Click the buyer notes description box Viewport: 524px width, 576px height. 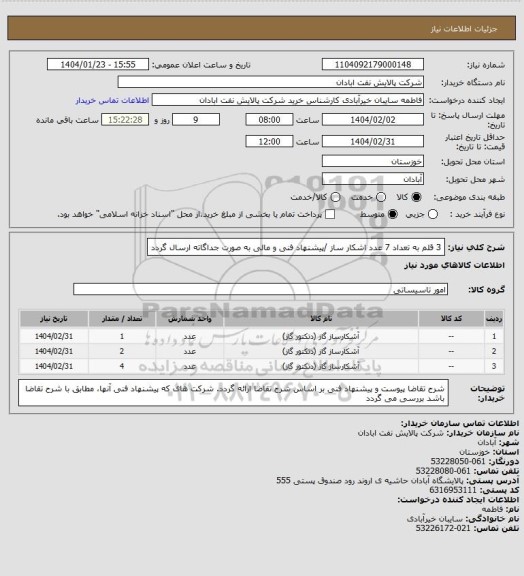click(234, 393)
